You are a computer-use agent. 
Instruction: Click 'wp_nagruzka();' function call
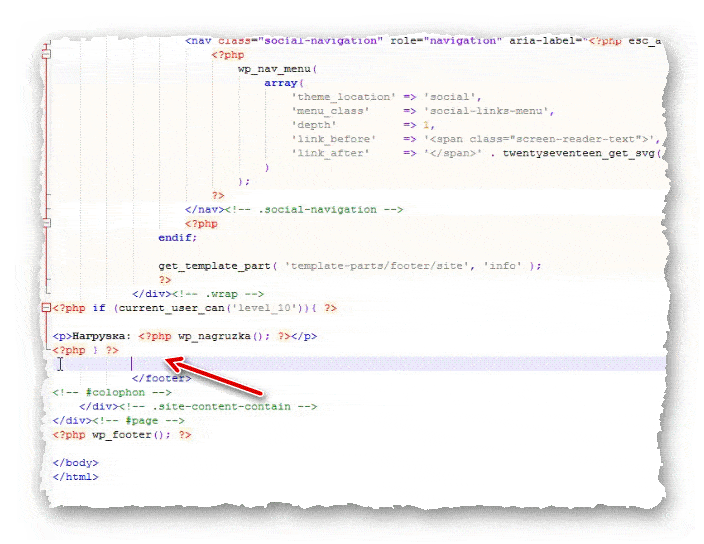point(224,336)
